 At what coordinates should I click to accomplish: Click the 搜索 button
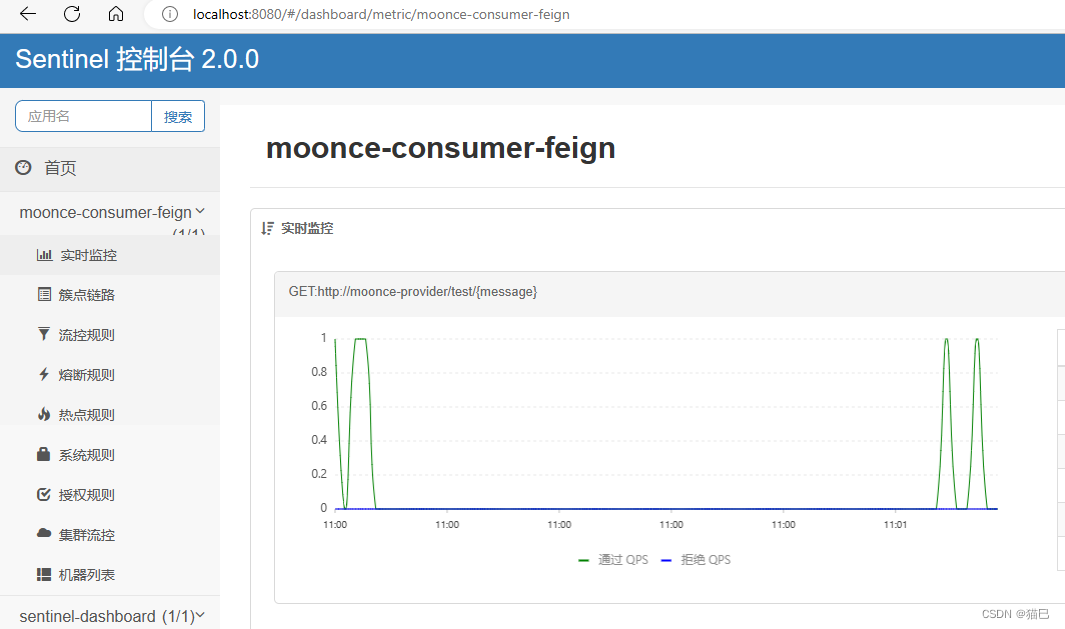178,116
